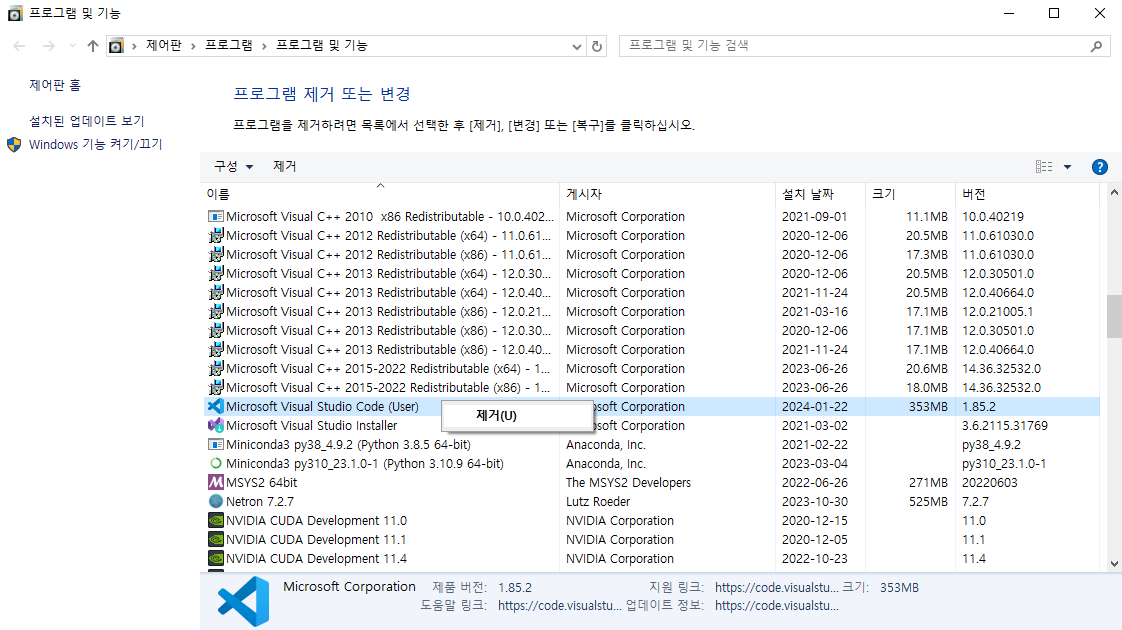Click the Visual C++ 2015-2022 x86 icon

pyautogui.click(x=215, y=387)
